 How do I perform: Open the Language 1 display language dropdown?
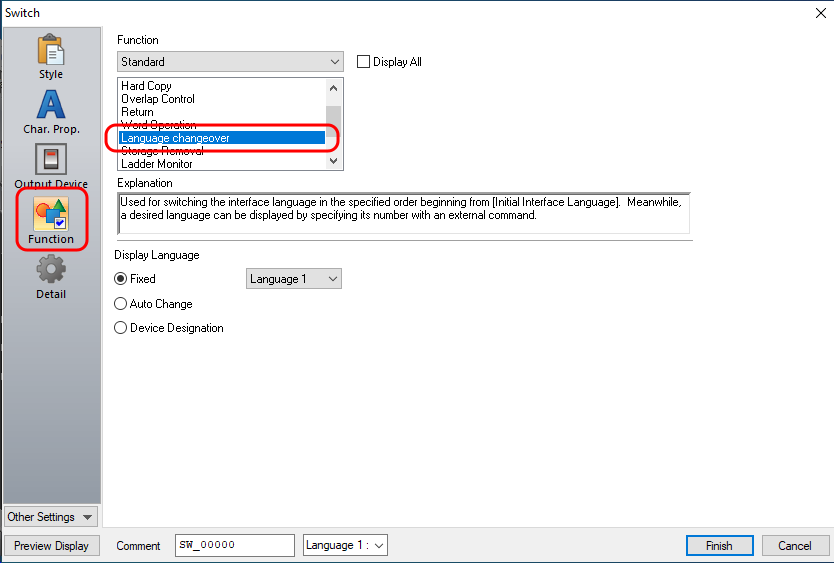click(x=293, y=279)
